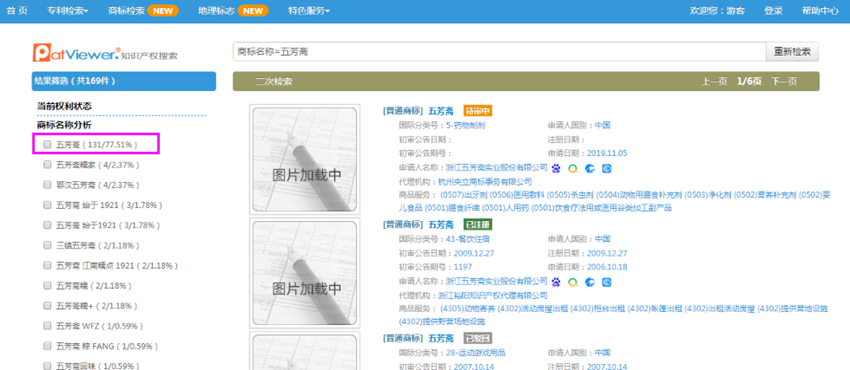Click the 重新检索 button

(x=792, y=52)
